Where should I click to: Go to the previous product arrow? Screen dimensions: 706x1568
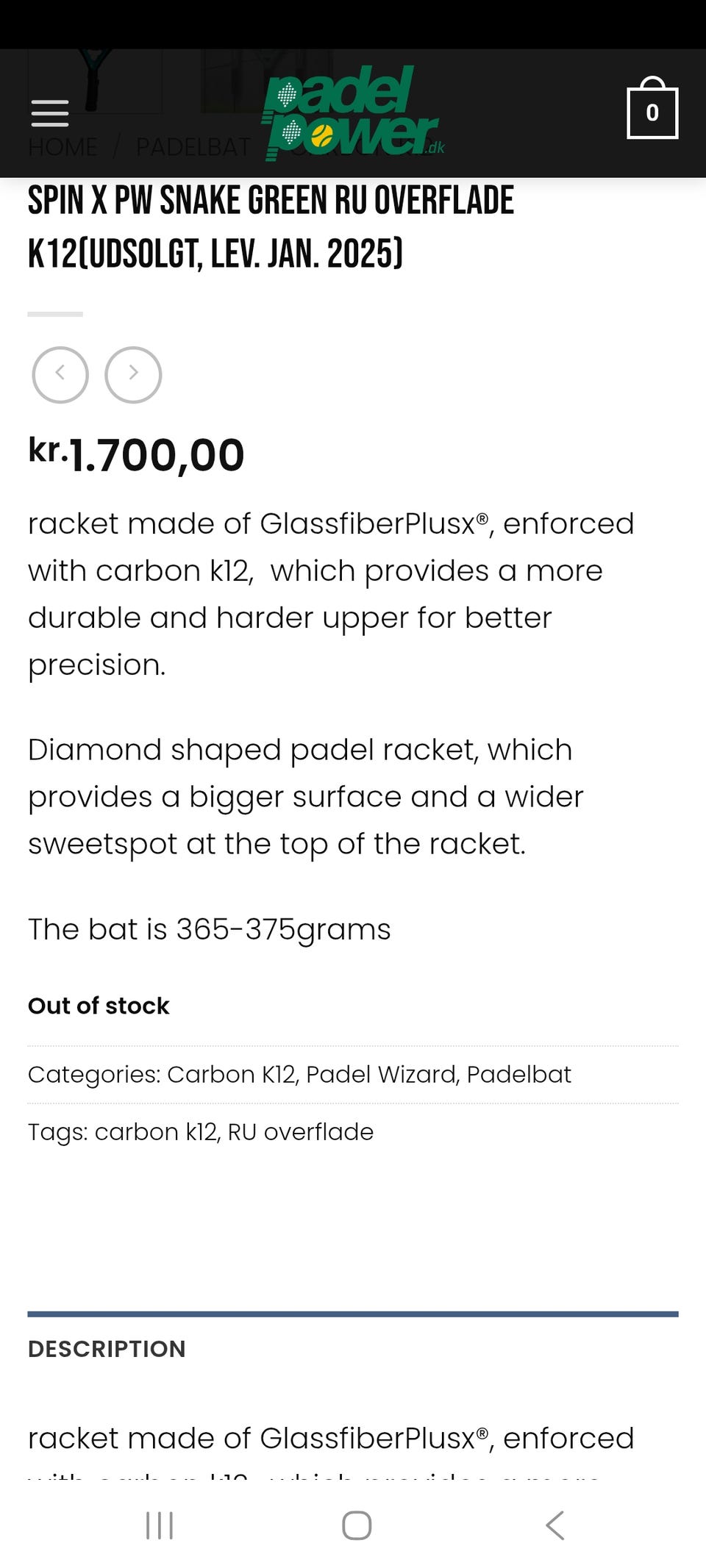60,374
